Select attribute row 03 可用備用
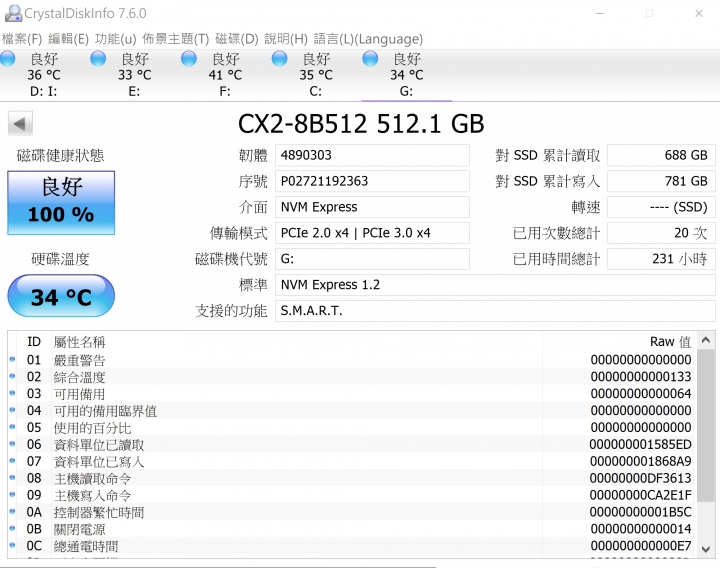This screenshot has width=720, height=568. [352, 394]
